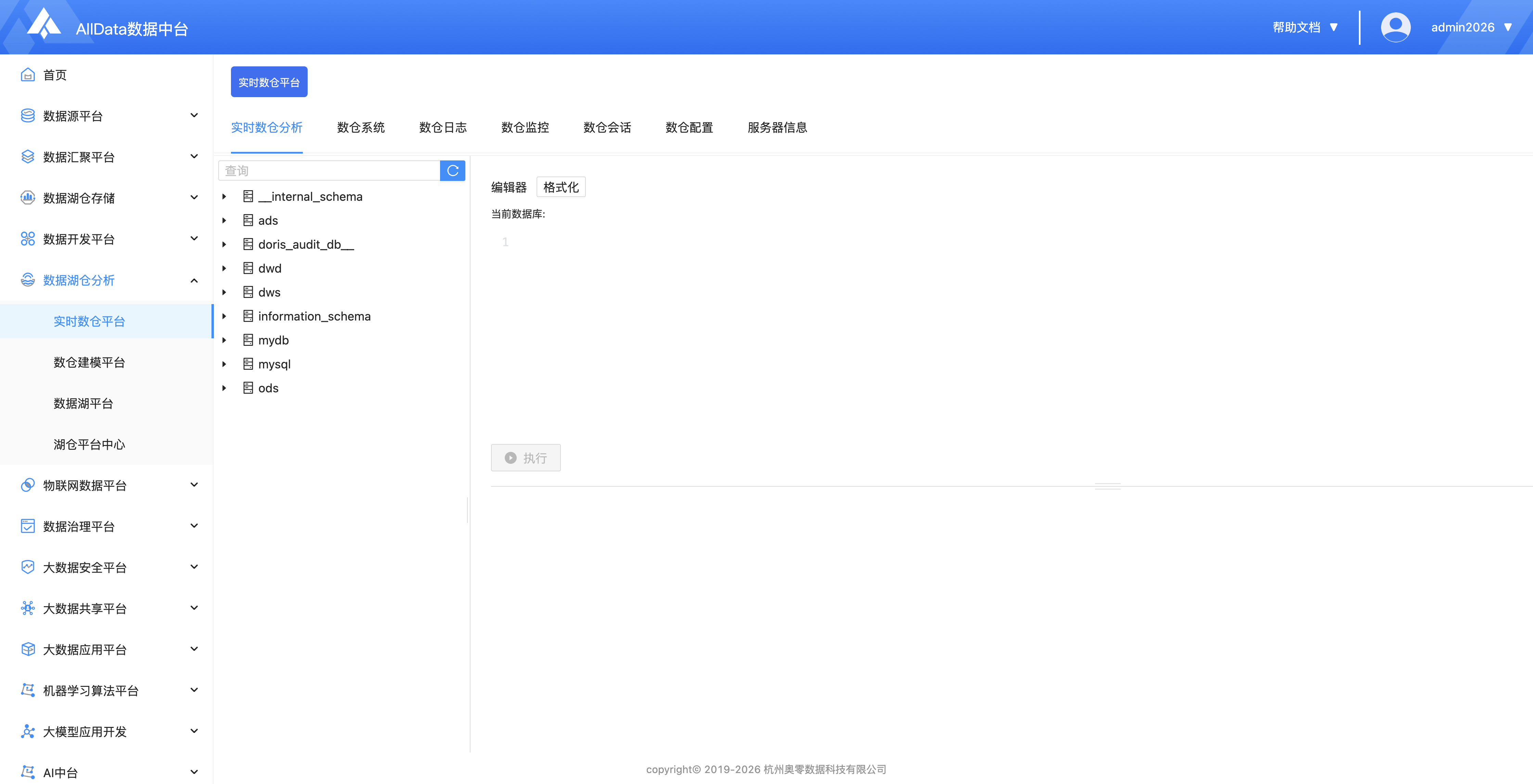
Task: Expand the dws database node arrow
Action: coord(224,292)
